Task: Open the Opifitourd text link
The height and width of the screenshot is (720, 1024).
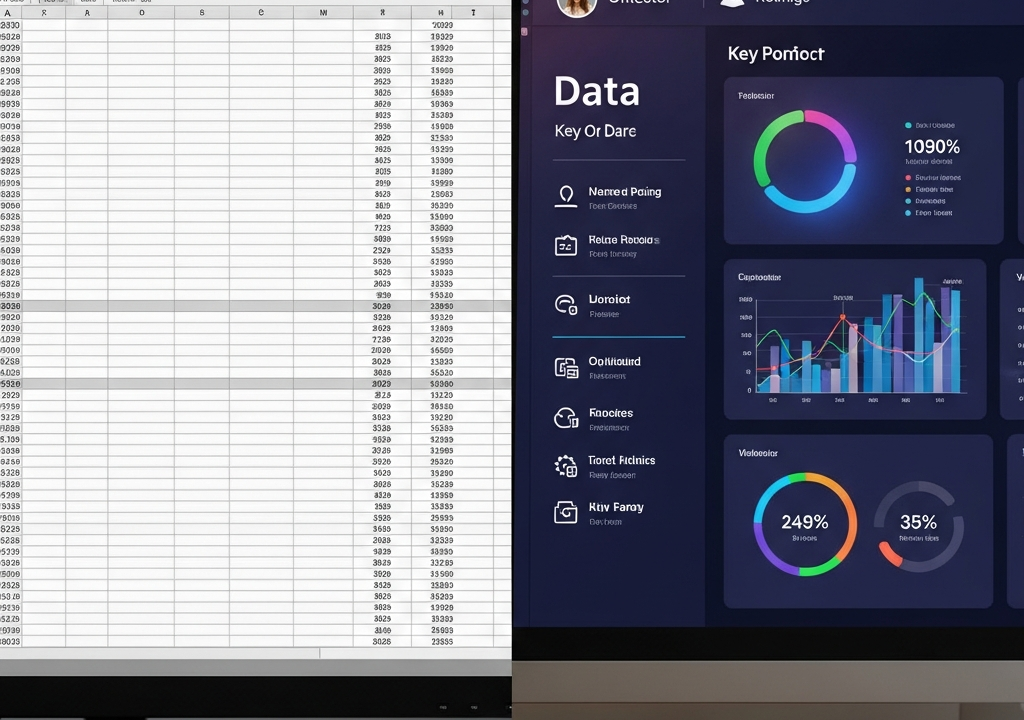Action: point(614,361)
